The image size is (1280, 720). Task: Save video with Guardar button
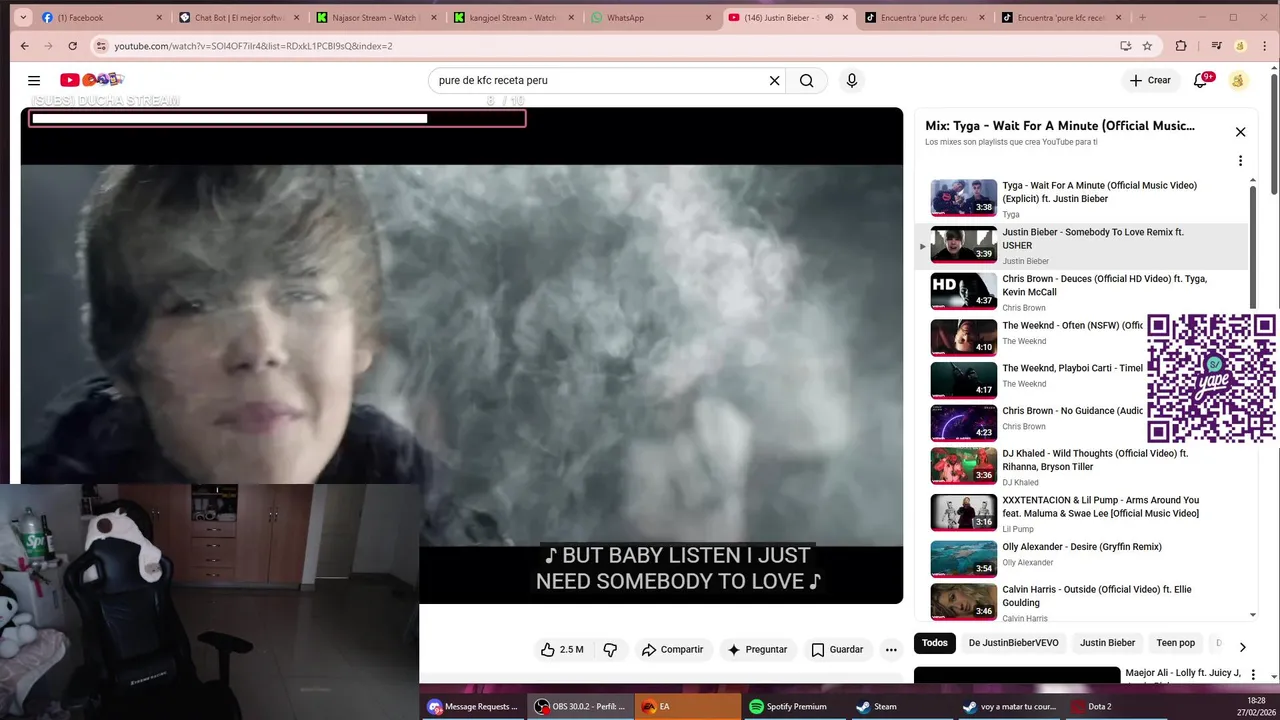point(837,650)
